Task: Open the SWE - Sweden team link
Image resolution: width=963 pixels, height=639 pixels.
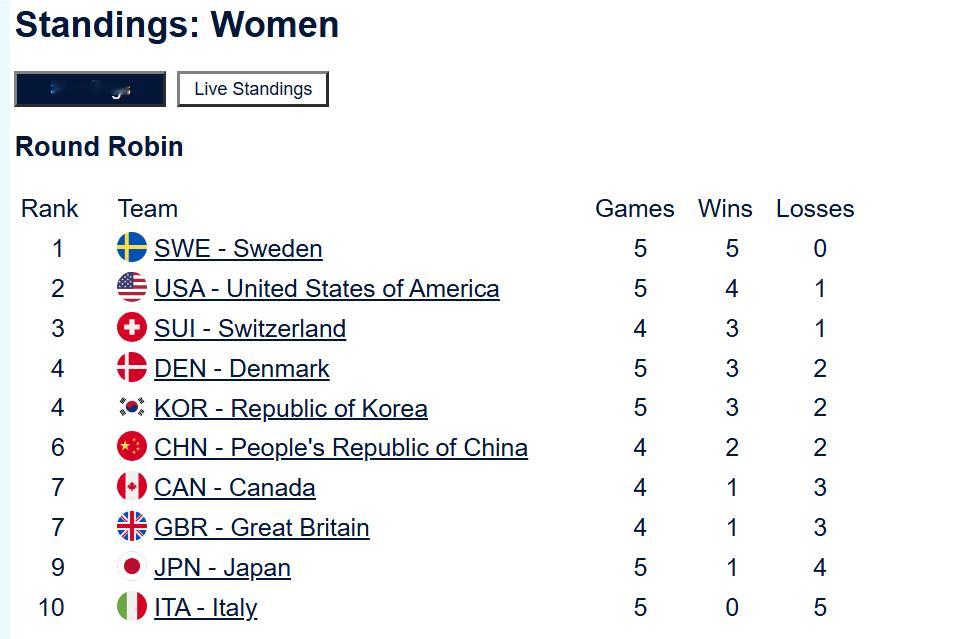Action: click(238, 249)
